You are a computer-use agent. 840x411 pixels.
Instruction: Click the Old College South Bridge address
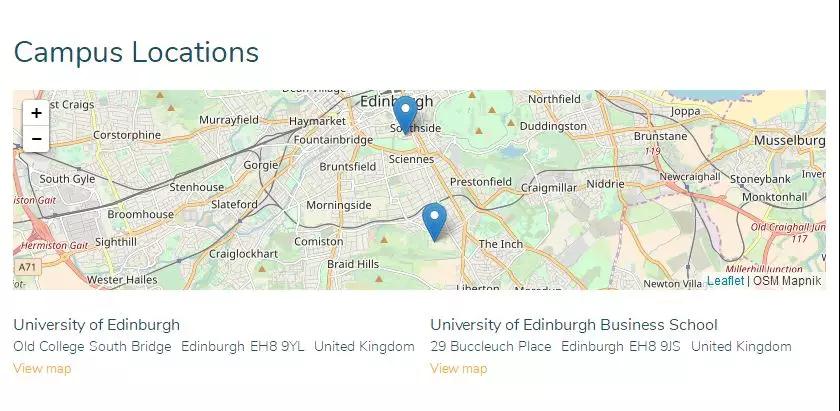(92, 347)
